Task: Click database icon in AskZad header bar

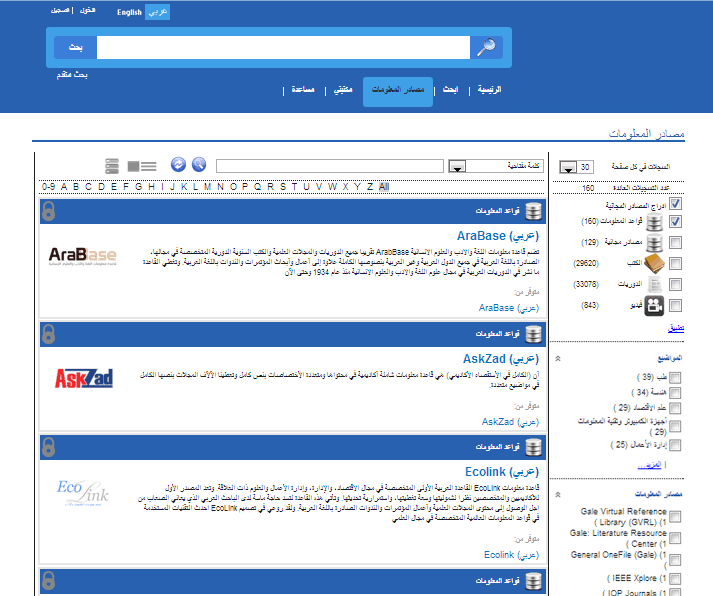Action: pos(533,334)
